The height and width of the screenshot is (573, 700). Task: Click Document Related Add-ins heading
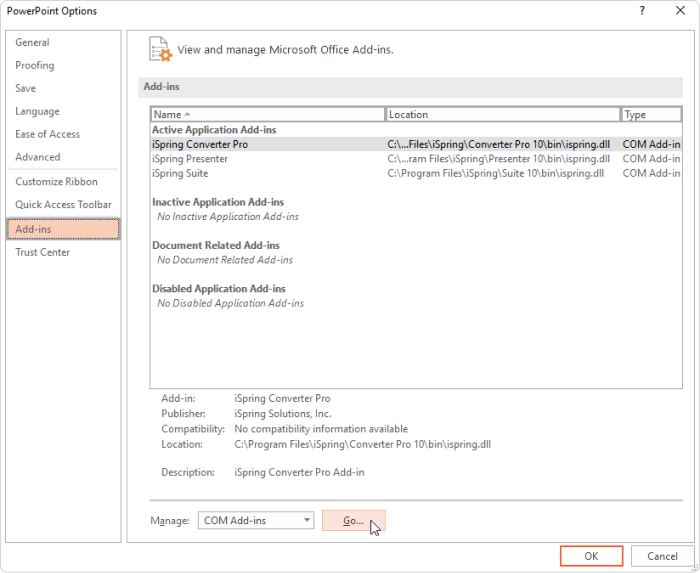pos(216,245)
